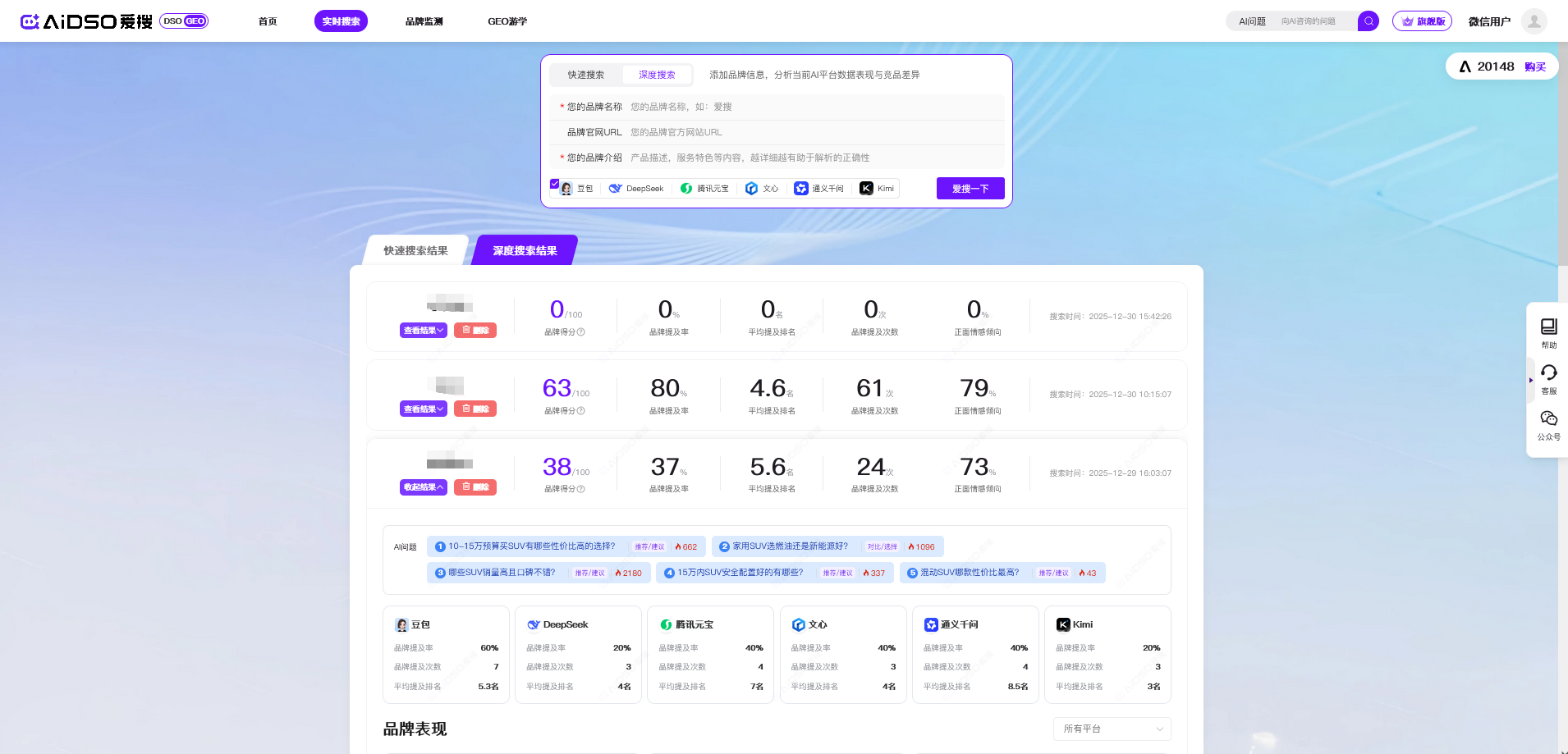
Task: Open the 所有平台 platform dropdown
Action: click(x=1112, y=729)
